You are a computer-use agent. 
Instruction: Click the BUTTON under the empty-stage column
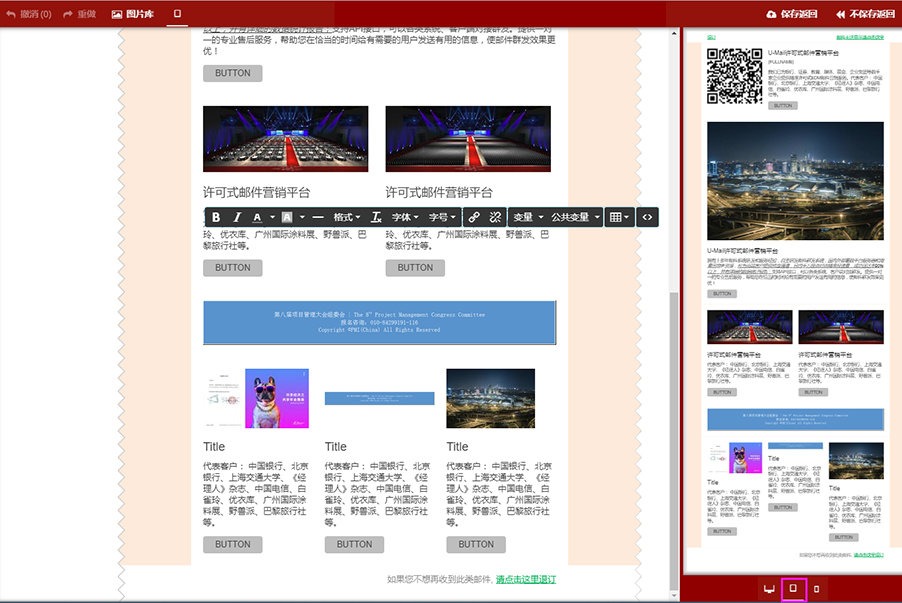point(415,268)
